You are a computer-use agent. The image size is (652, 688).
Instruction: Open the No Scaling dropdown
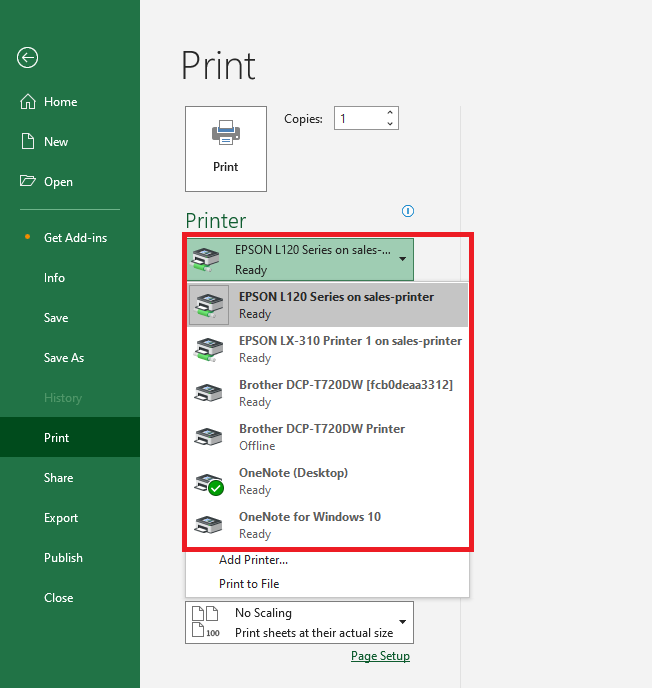coord(299,623)
